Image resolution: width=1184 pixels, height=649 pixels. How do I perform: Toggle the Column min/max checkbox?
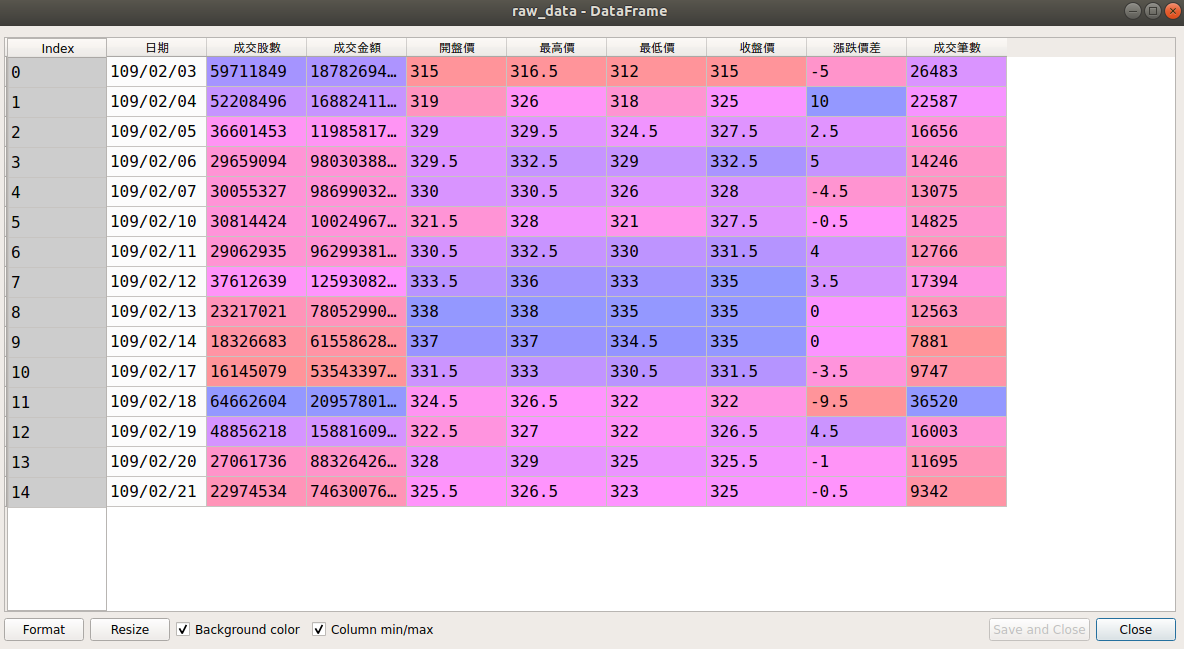click(x=319, y=629)
